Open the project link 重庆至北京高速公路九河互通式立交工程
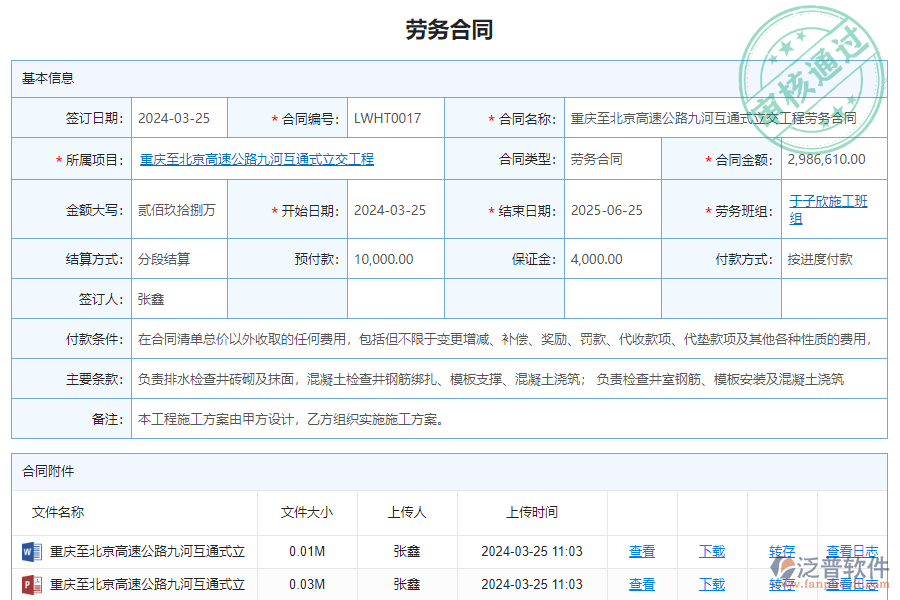Viewport: 900px width, 600px height. click(253, 160)
